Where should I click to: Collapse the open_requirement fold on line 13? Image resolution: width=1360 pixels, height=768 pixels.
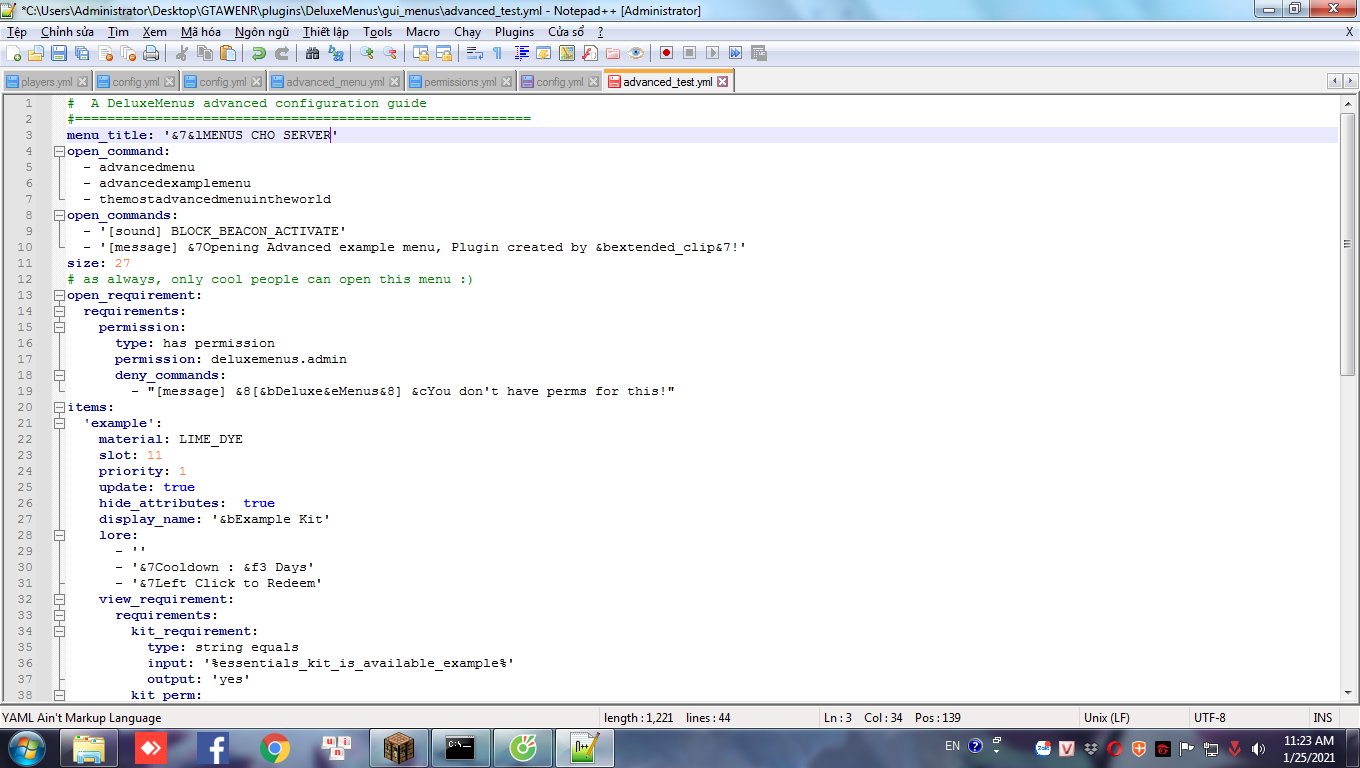[59, 295]
